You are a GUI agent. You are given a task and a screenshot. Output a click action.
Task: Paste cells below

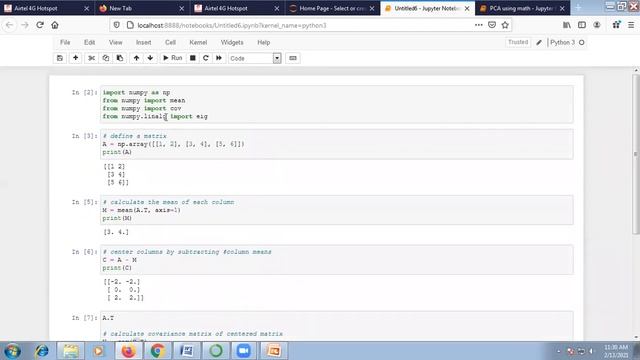coord(120,58)
